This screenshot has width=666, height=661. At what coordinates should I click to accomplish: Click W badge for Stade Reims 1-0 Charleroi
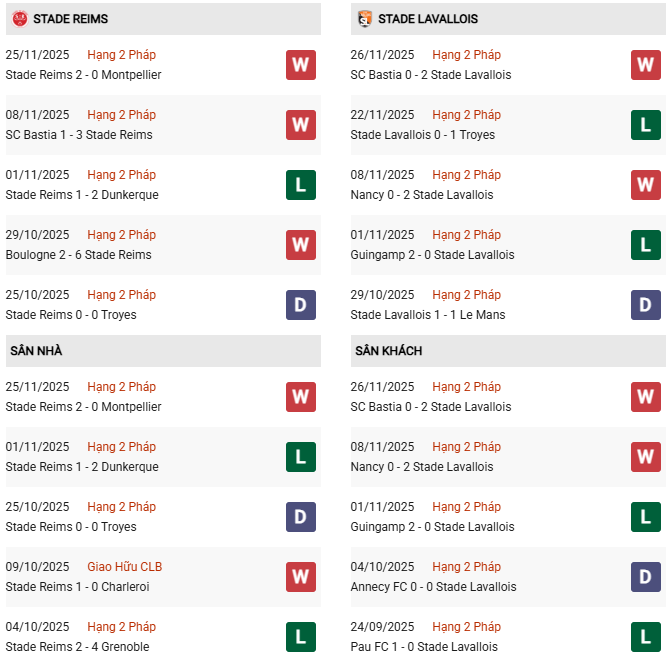click(301, 577)
